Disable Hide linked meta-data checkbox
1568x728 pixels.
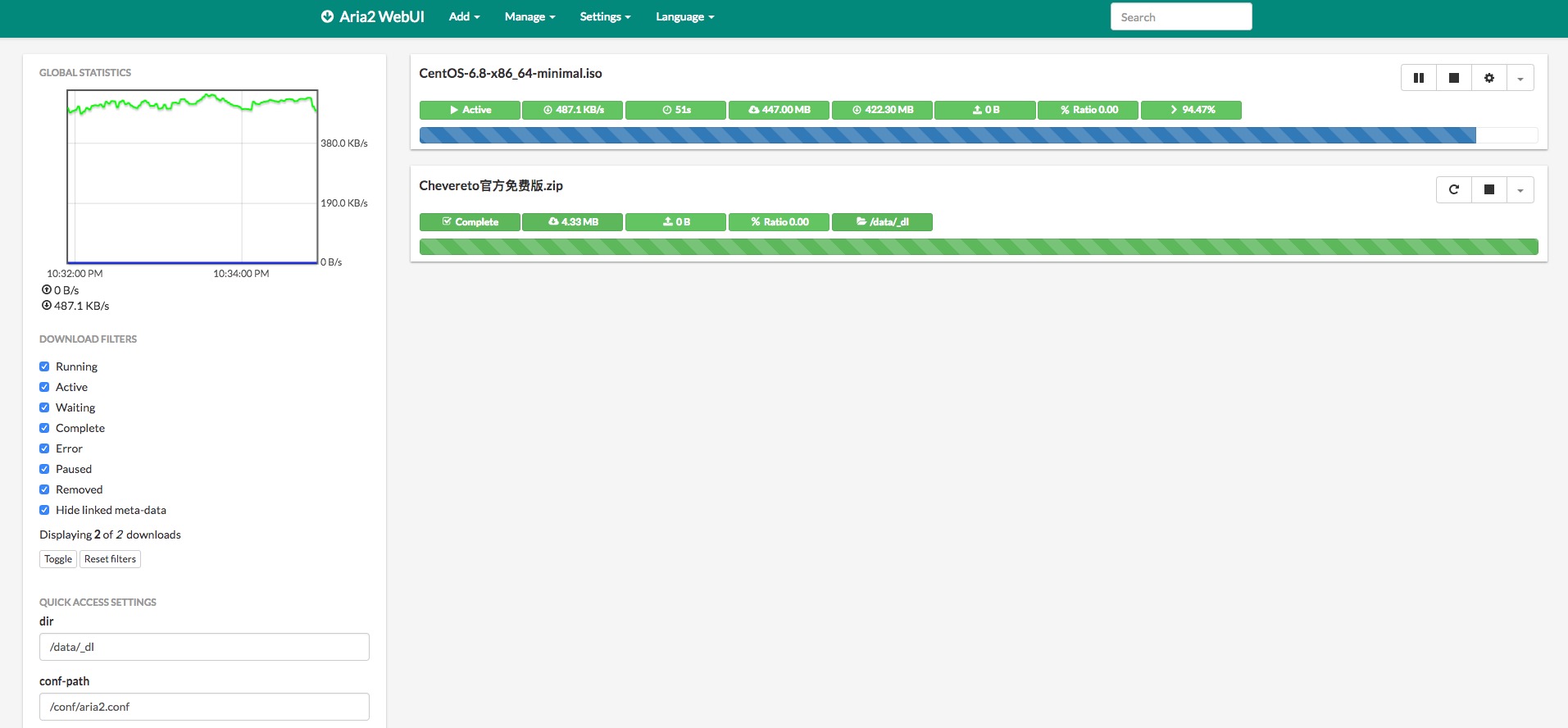point(44,510)
